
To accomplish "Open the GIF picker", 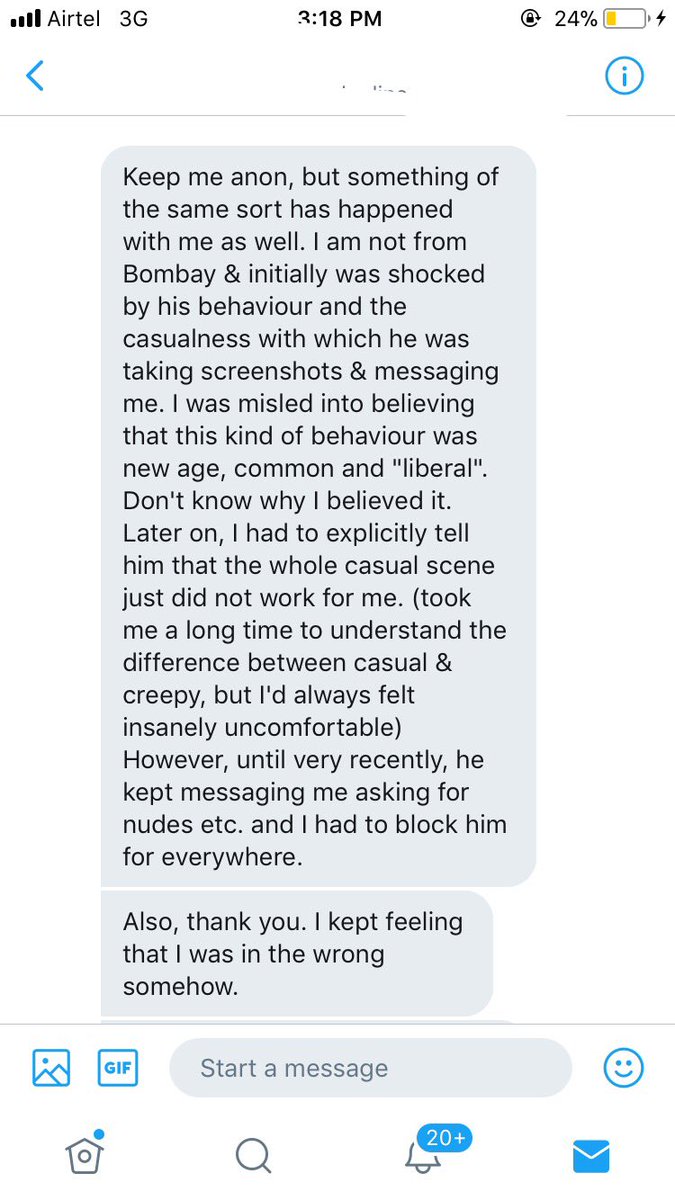I will (x=118, y=1068).
